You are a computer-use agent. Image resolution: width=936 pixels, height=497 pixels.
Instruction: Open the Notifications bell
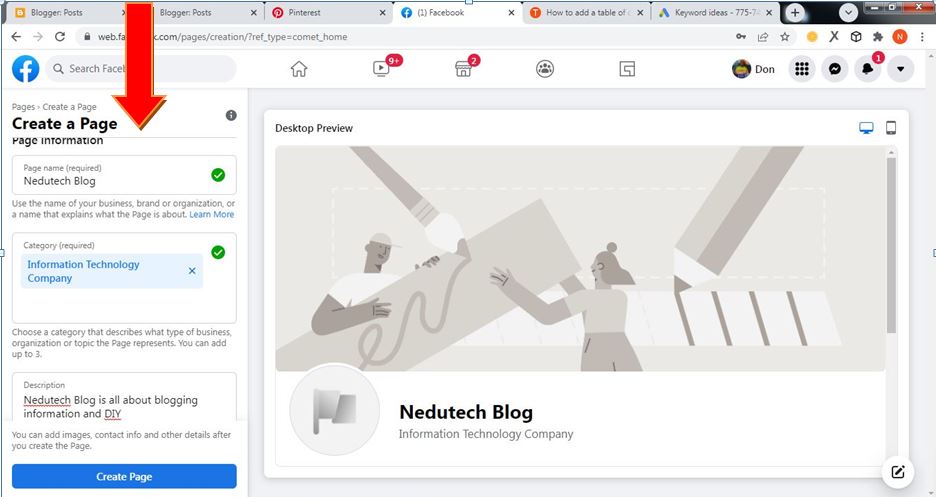[867, 69]
